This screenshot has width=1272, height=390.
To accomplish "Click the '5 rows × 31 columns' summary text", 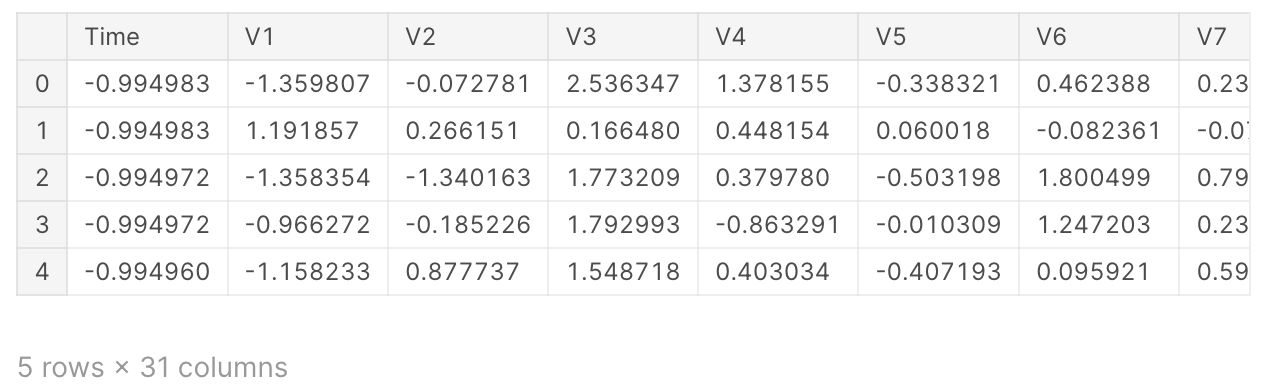I will tap(152, 368).
